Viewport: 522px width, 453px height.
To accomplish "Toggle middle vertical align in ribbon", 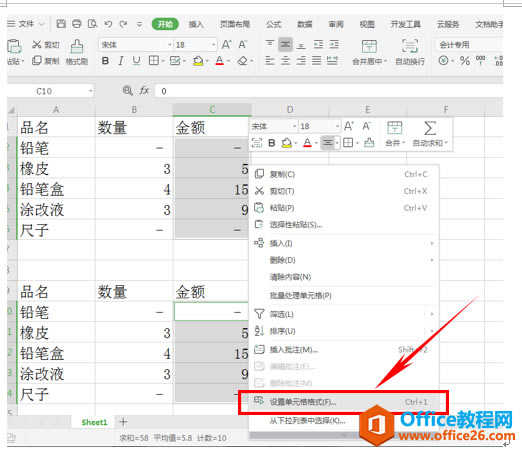I will (285, 44).
